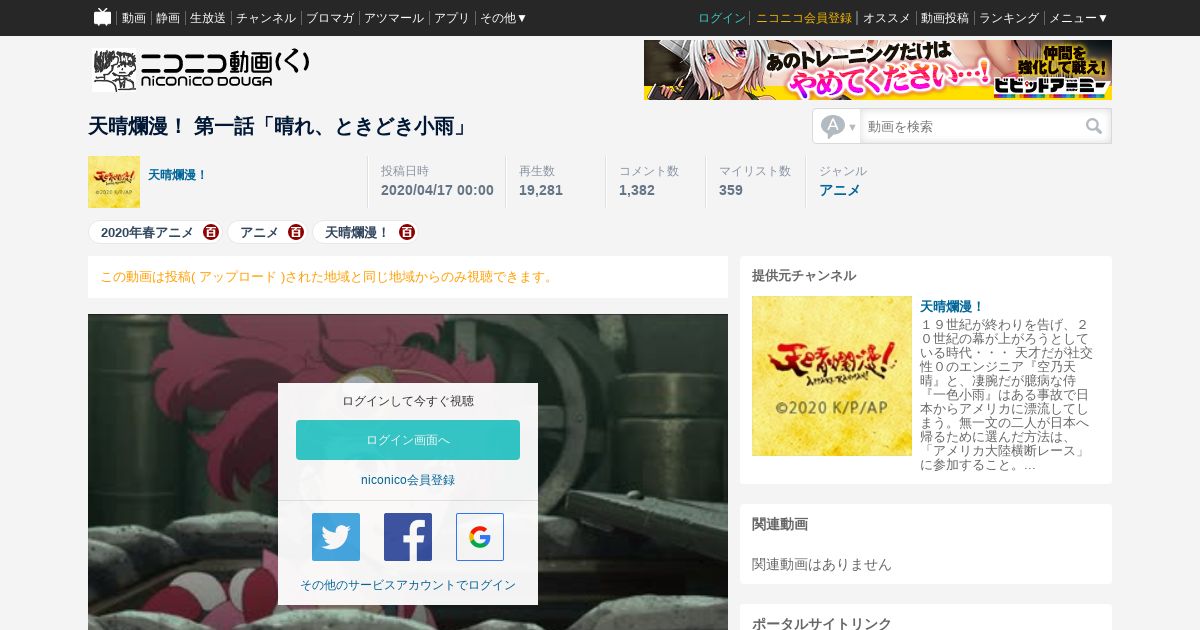
Task: Open 動画投稿 in top bar
Action: coord(945,18)
